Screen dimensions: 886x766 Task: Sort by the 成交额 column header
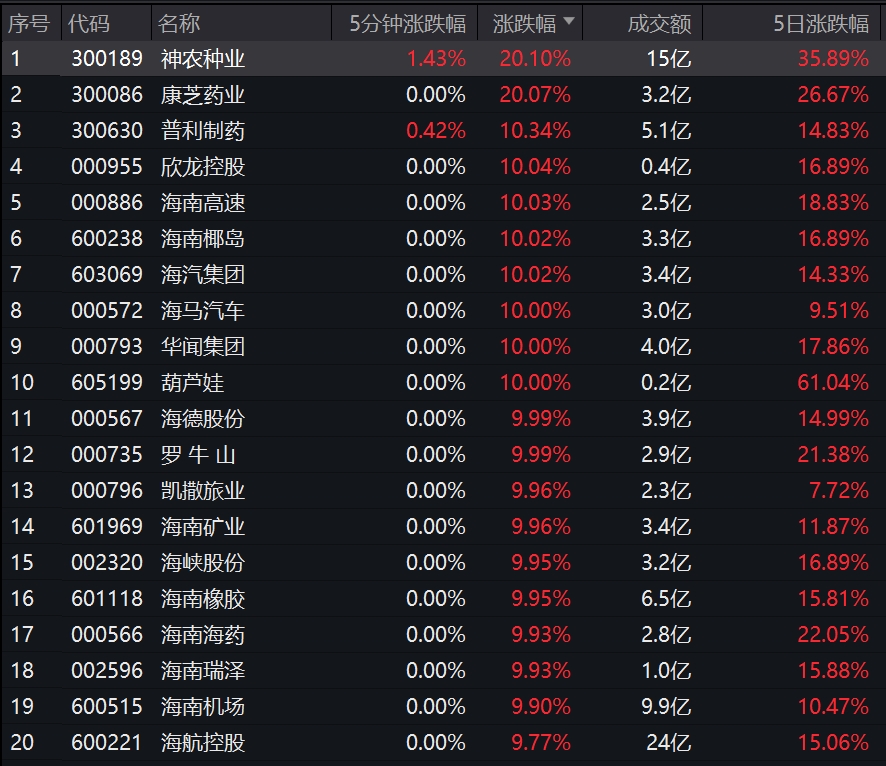pos(659,24)
